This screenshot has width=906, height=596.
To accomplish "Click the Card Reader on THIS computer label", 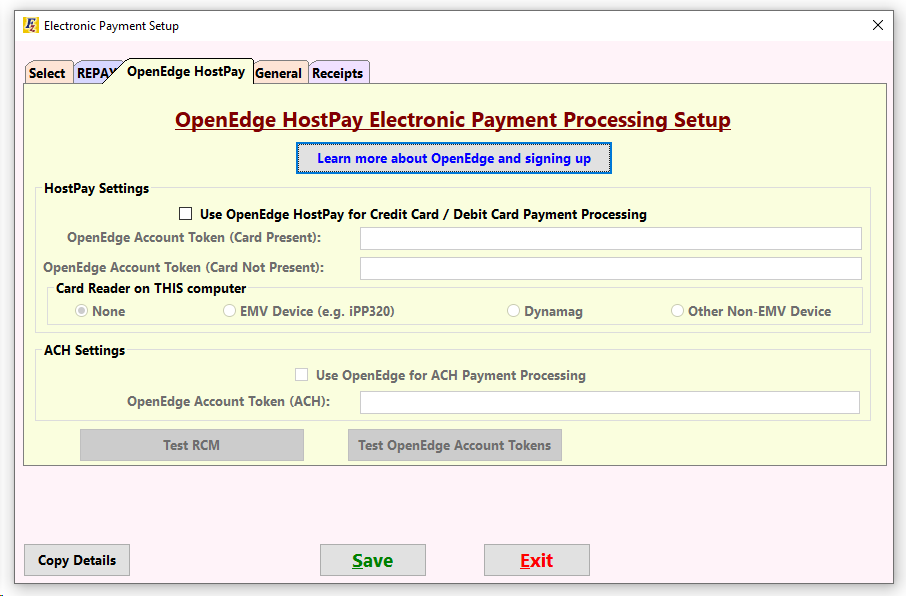I will point(151,288).
